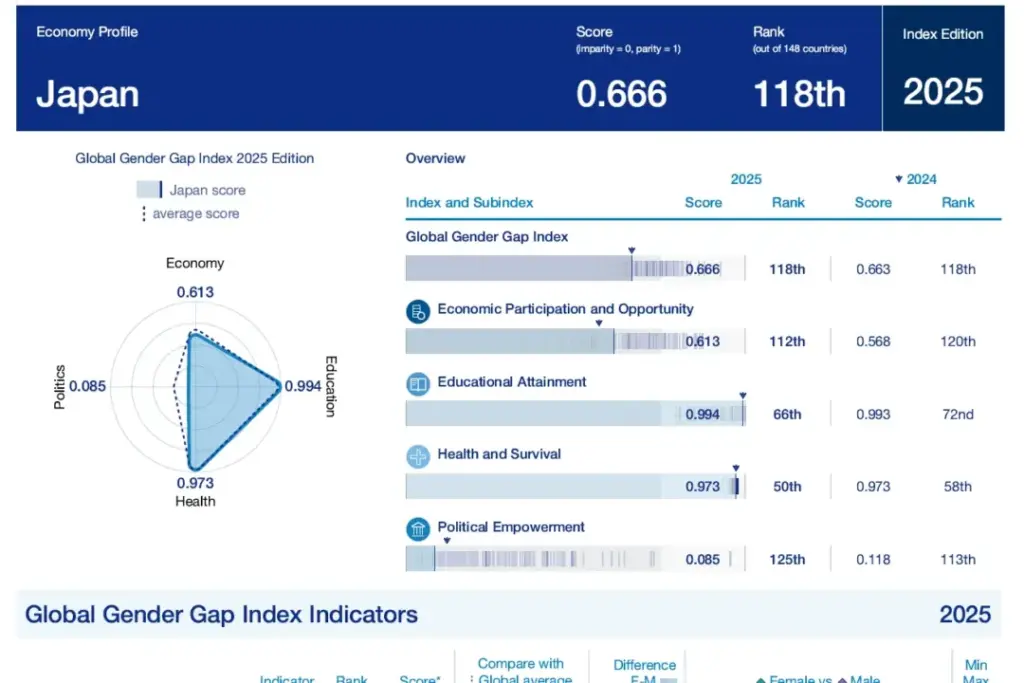Click average triangle above Political Empowerment bar
Image resolution: width=1024 pixels, height=683 pixels.
[x=435, y=541]
